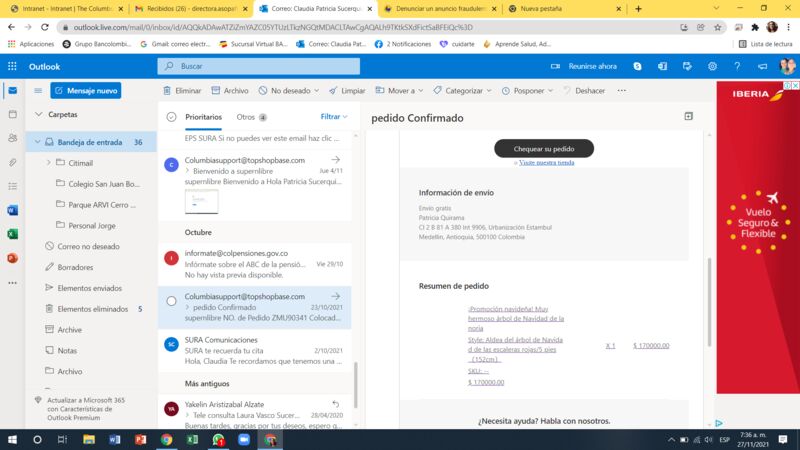Start Reunirse ahora meeting
The width and height of the screenshot is (800, 450).
[x=584, y=66]
